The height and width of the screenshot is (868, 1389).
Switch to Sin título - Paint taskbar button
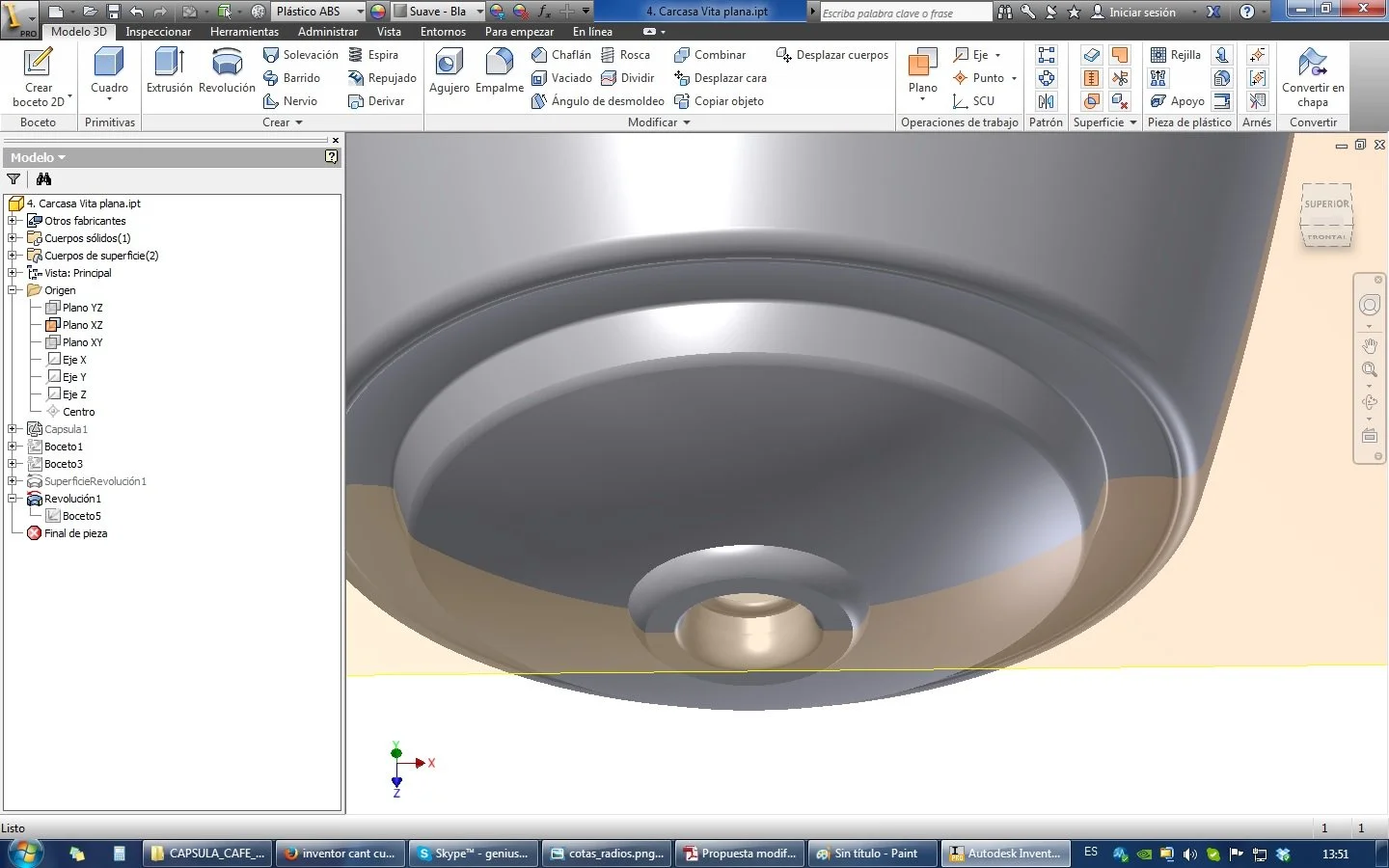point(873,854)
